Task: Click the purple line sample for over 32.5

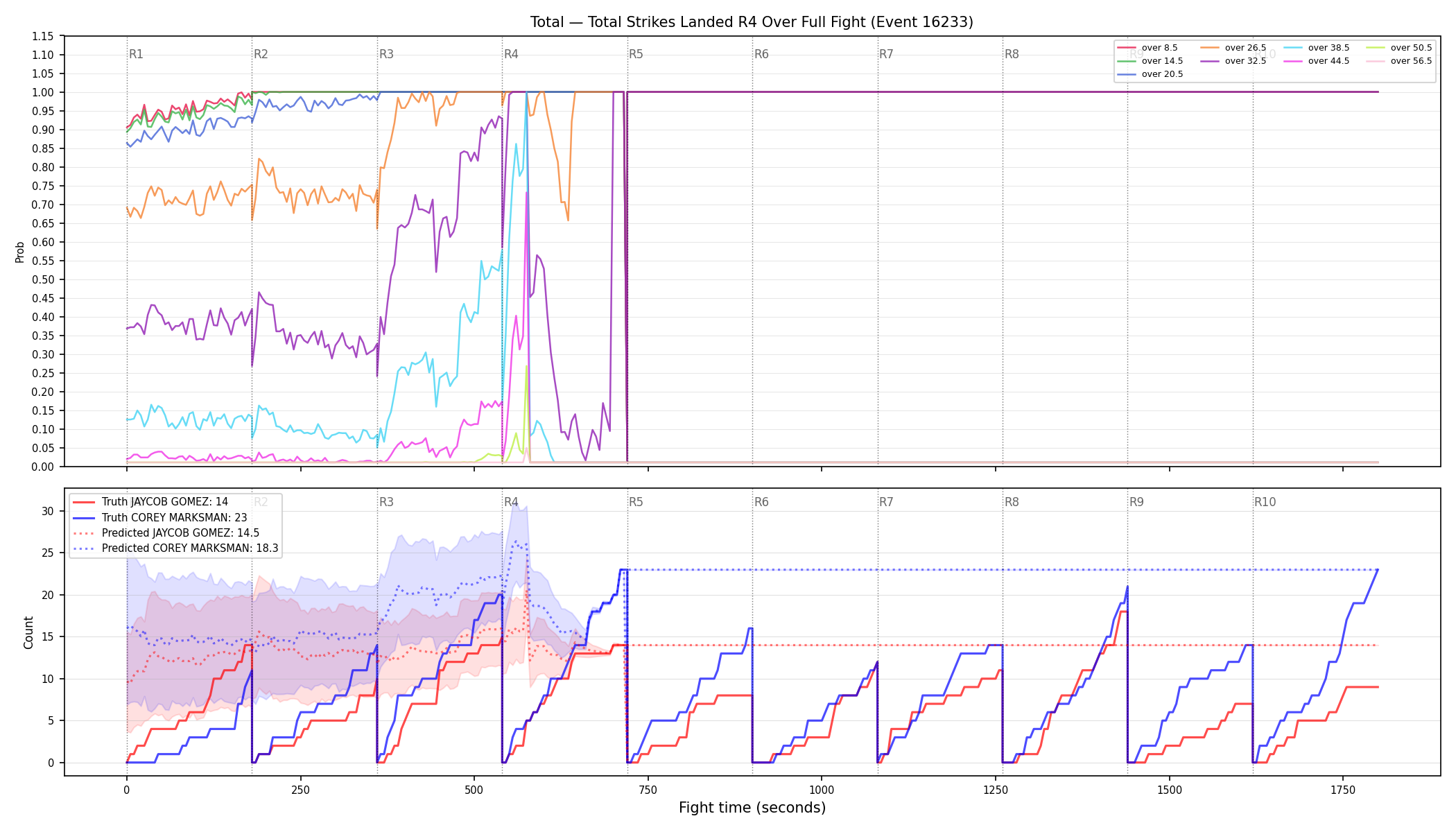Action: coord(1211,61)
